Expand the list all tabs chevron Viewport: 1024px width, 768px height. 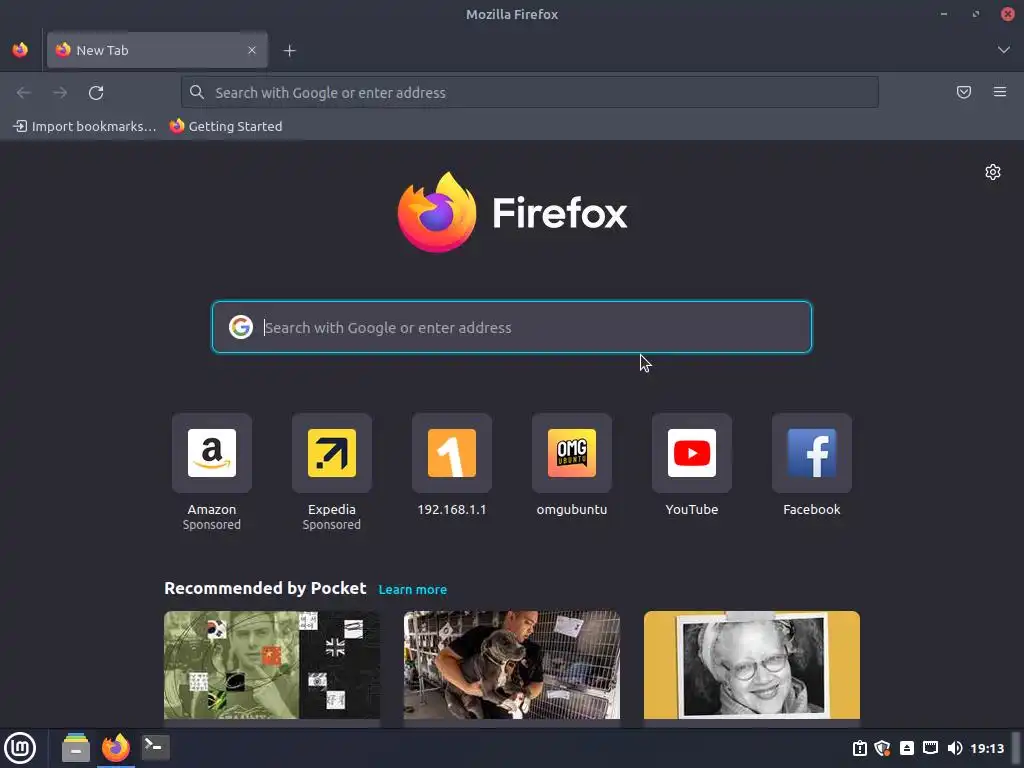[1003, 50]
